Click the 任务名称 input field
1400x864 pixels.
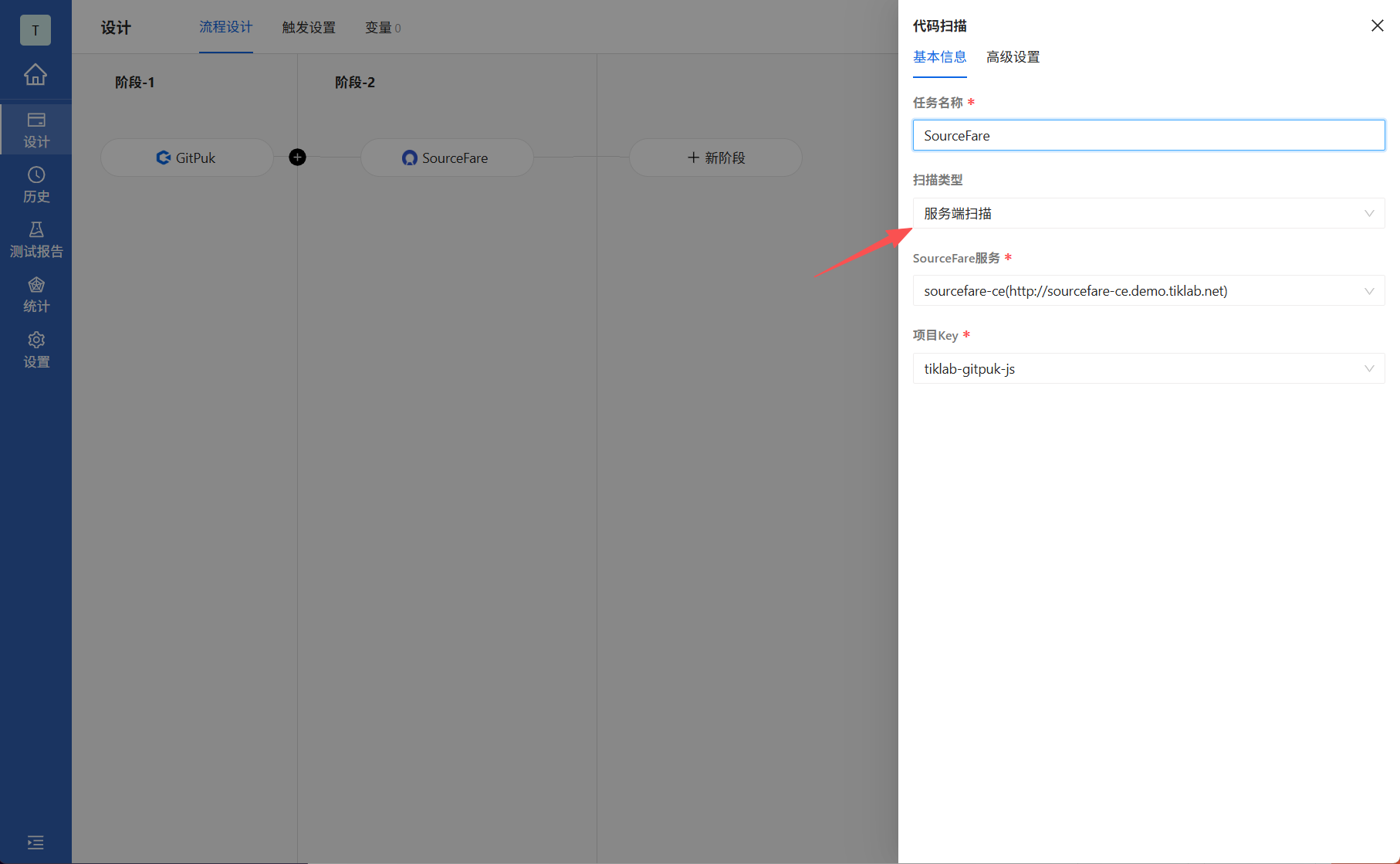(x=1148, y=135)
